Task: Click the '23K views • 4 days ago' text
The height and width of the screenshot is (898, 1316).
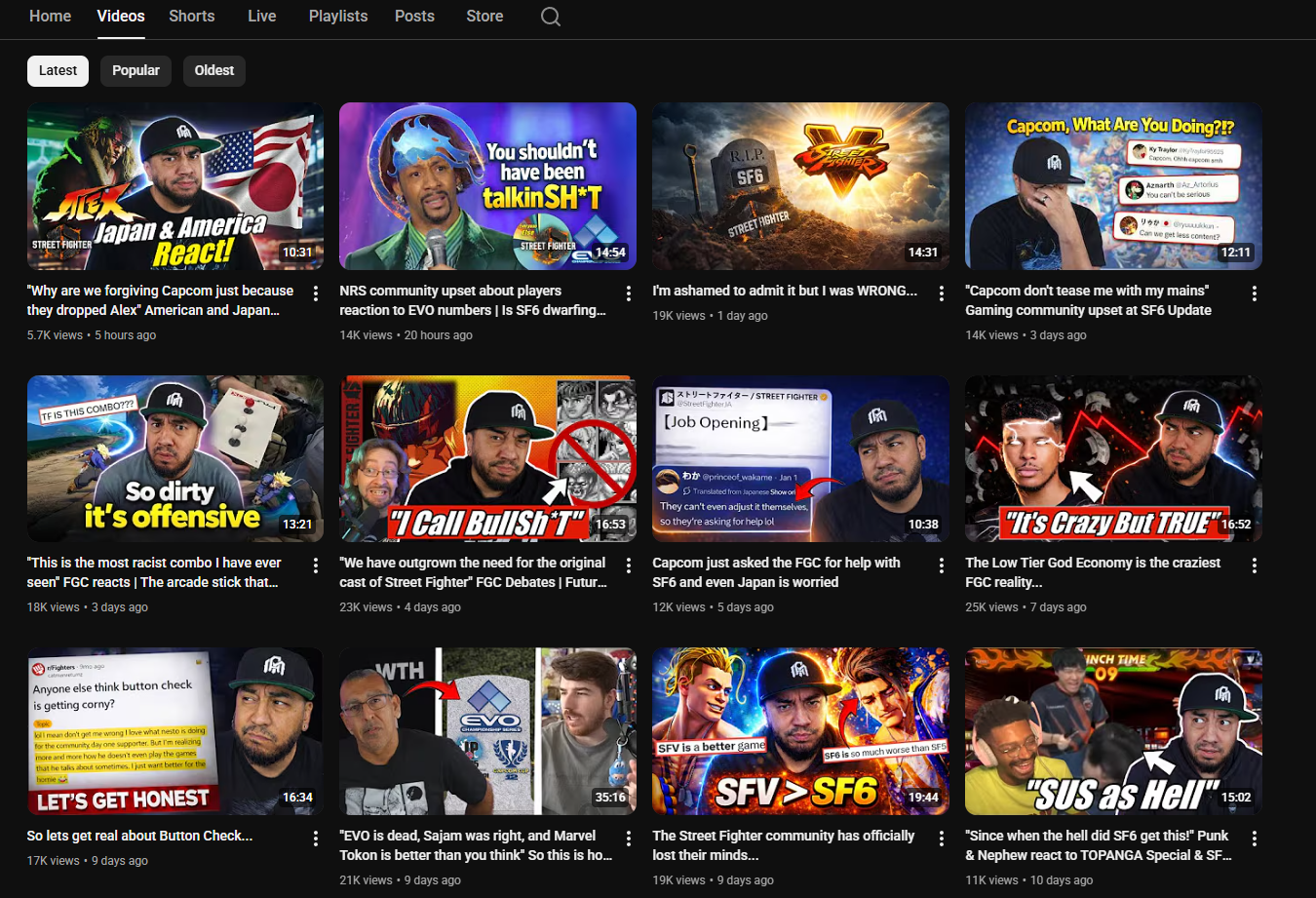Action: tap(401, 607)
